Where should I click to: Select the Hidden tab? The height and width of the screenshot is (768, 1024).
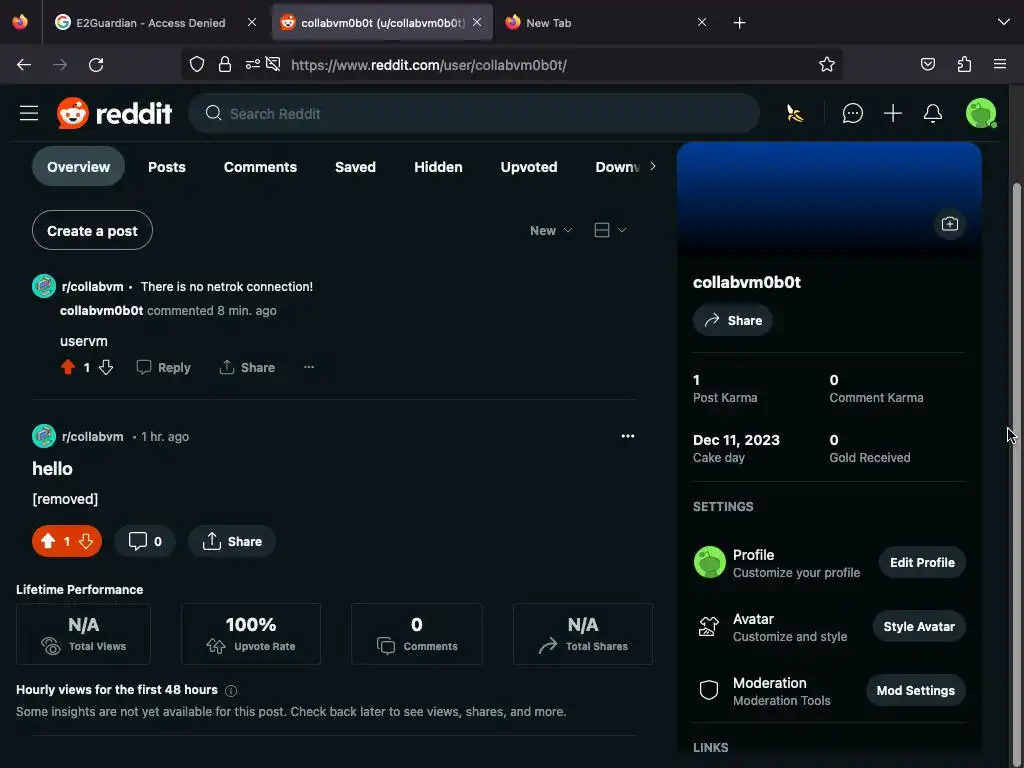click(x=438, y=167)
